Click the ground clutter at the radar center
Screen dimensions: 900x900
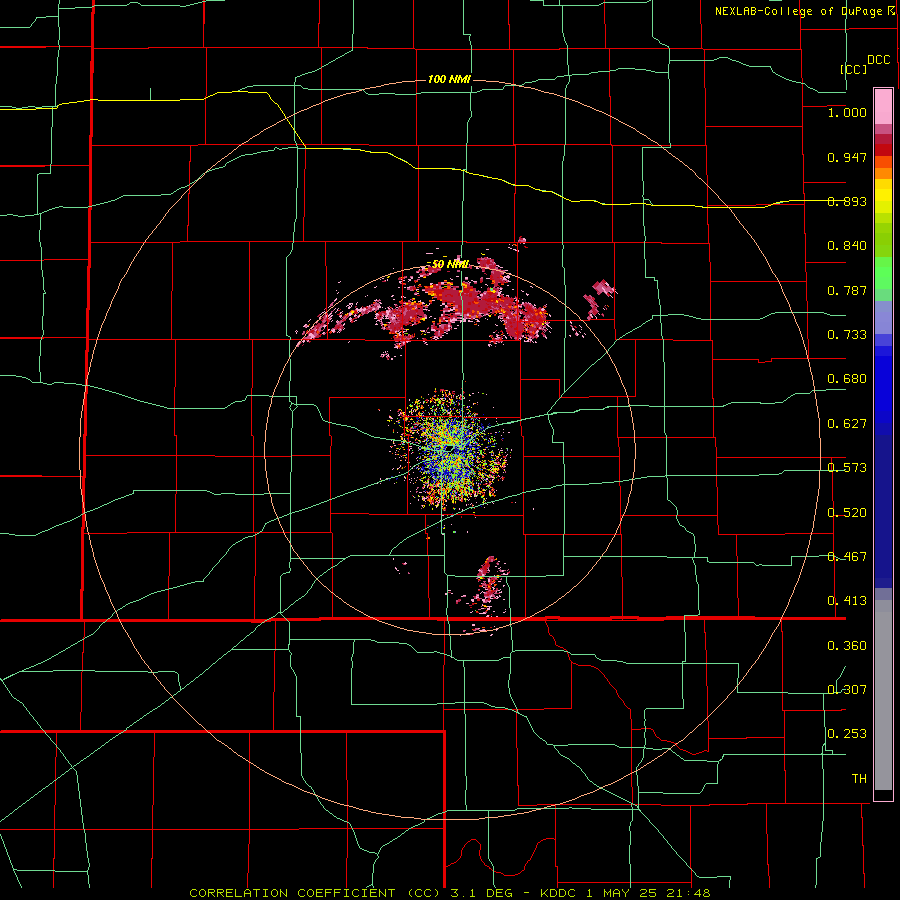pos(451,451)
